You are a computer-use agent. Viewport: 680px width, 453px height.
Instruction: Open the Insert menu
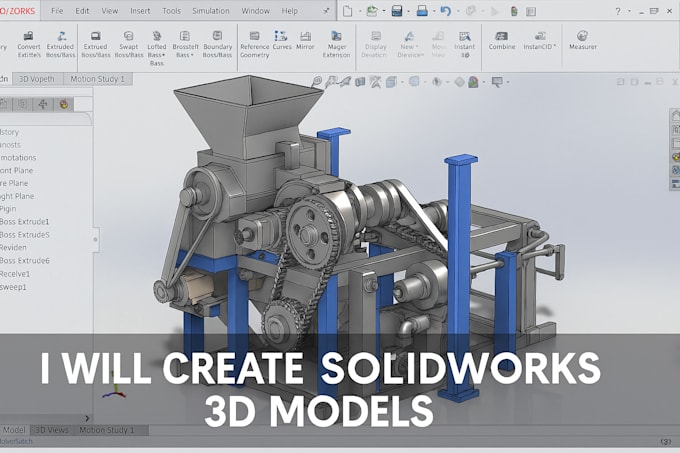140,11
